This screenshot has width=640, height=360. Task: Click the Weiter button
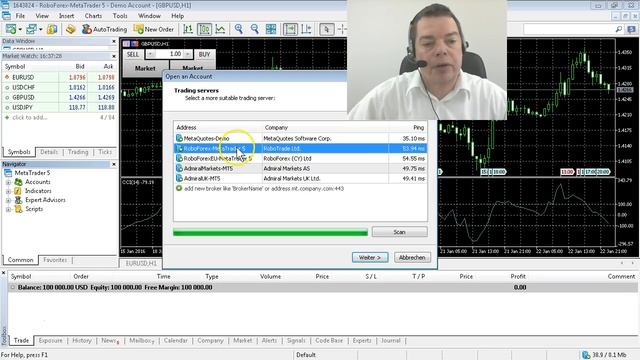(370, 258)
